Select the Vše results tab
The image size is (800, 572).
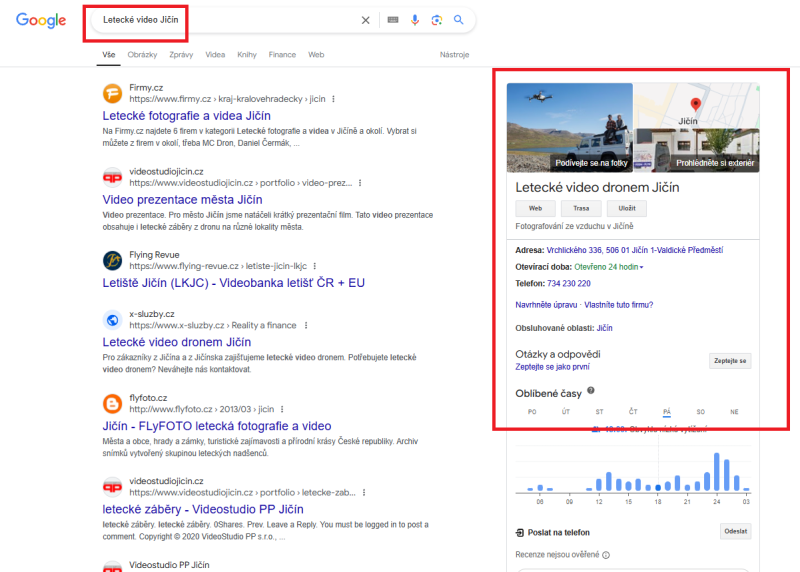click(109, 55)
